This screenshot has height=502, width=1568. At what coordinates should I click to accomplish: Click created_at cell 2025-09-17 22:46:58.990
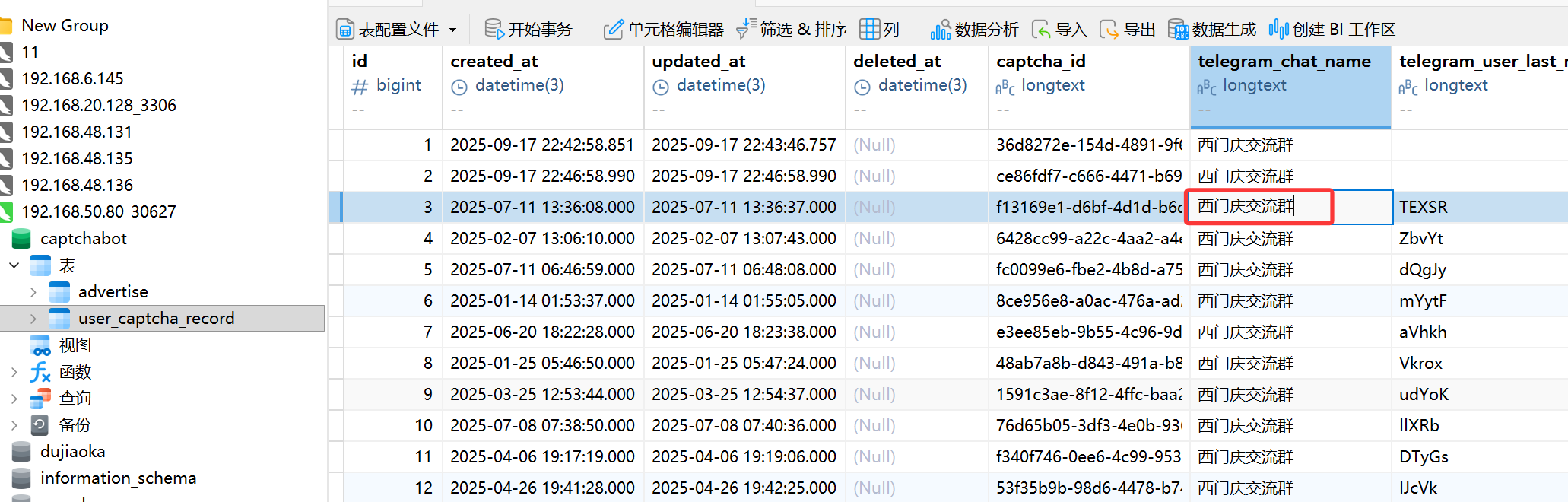pos(542,176)
